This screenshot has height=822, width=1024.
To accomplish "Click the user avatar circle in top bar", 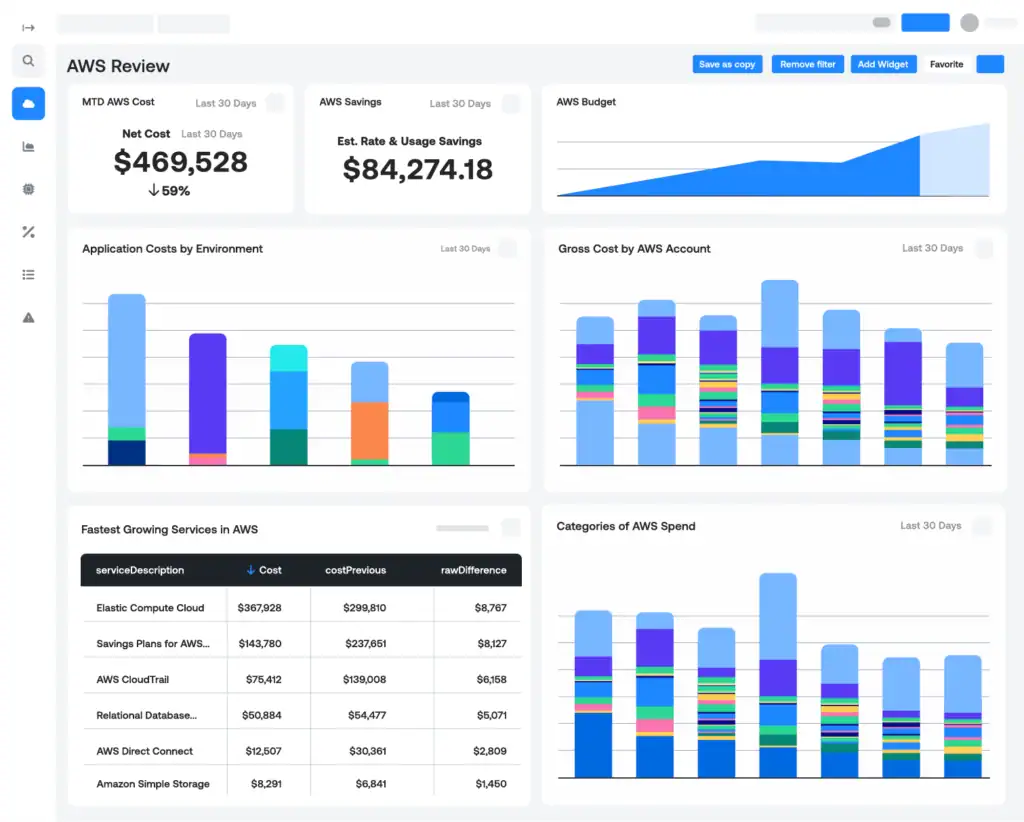I will [x=969, y=23].
